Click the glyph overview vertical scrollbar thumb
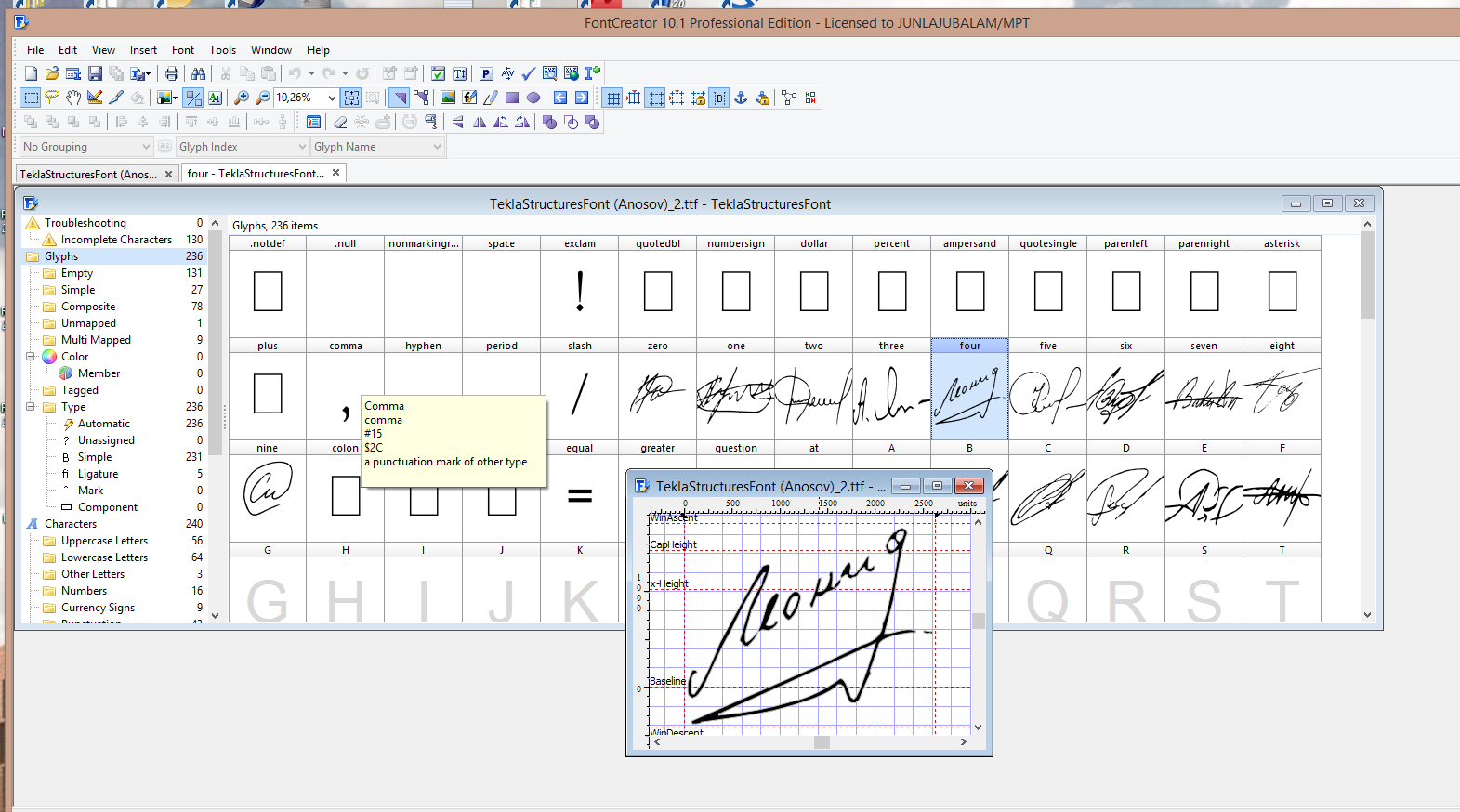This screenshot has height=812, width=1460. click(x=1366, y=275)
